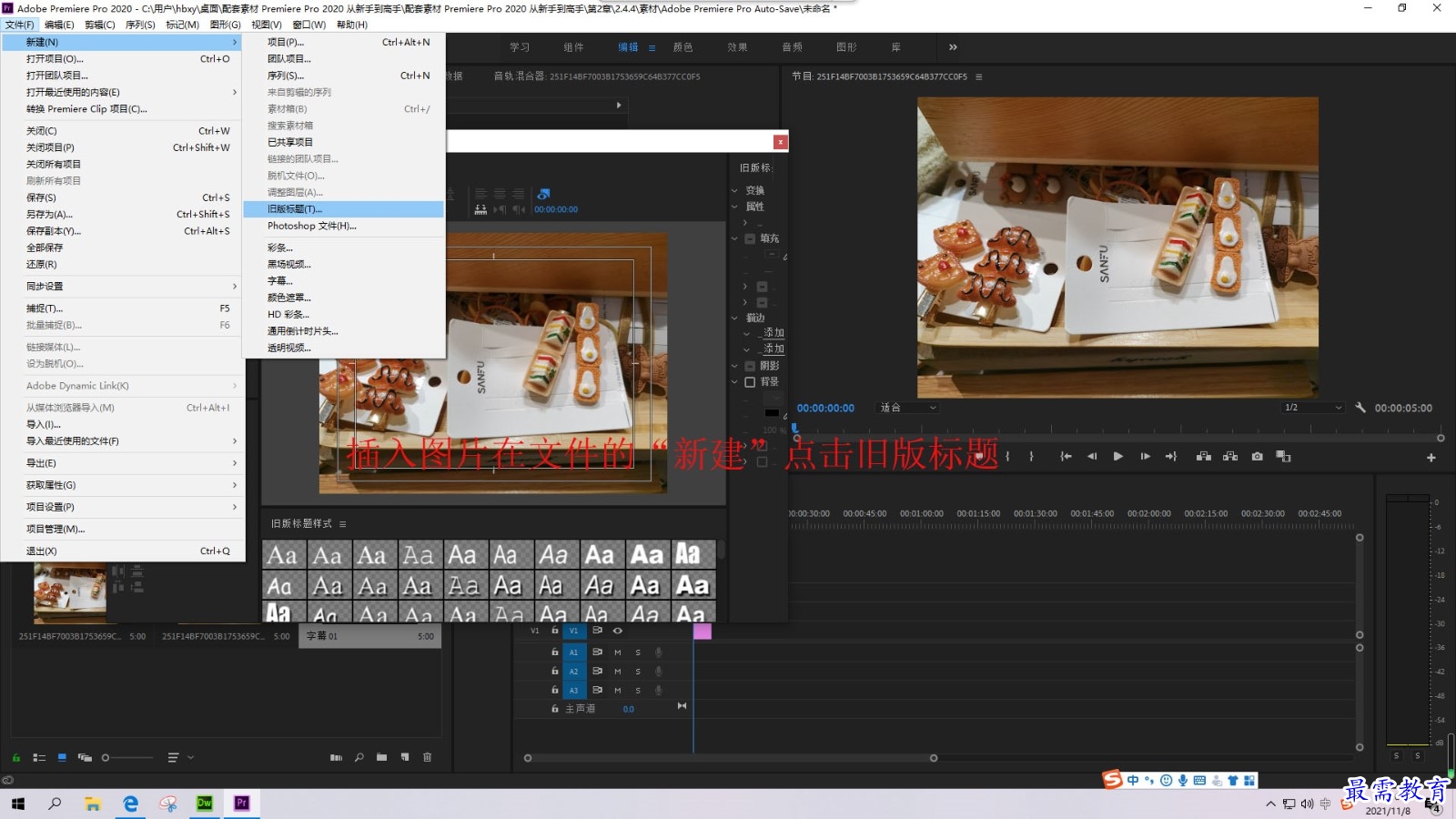Toggle A3 track target button
Screen dimensions: 1456x819
pos(573,691)
